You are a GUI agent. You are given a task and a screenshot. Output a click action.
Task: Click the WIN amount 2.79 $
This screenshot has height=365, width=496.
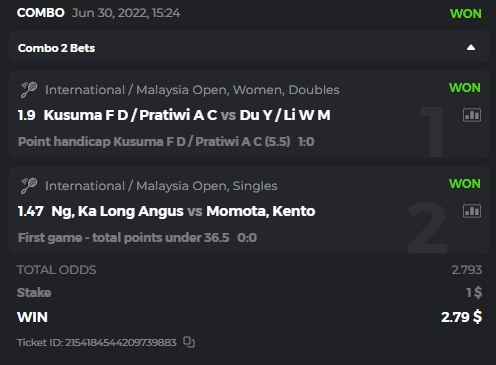[x=461, y=317]
